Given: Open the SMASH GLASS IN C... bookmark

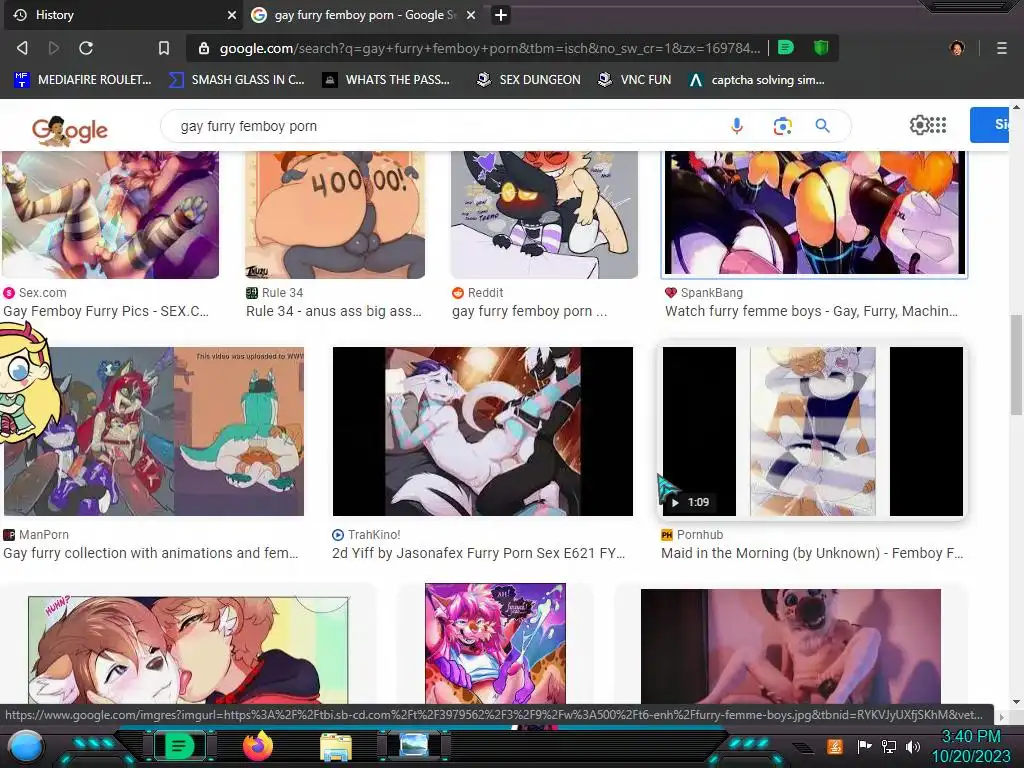Looking at the screenshot, I should coord(236,80).
